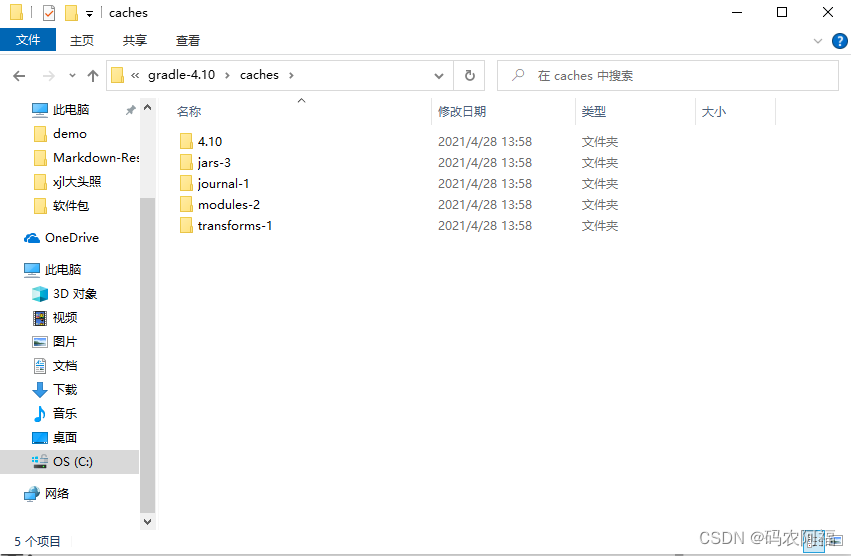Click the Properties icon in quick access toolbar
Screen dimensions: 851x556
(x=49, y=12)
